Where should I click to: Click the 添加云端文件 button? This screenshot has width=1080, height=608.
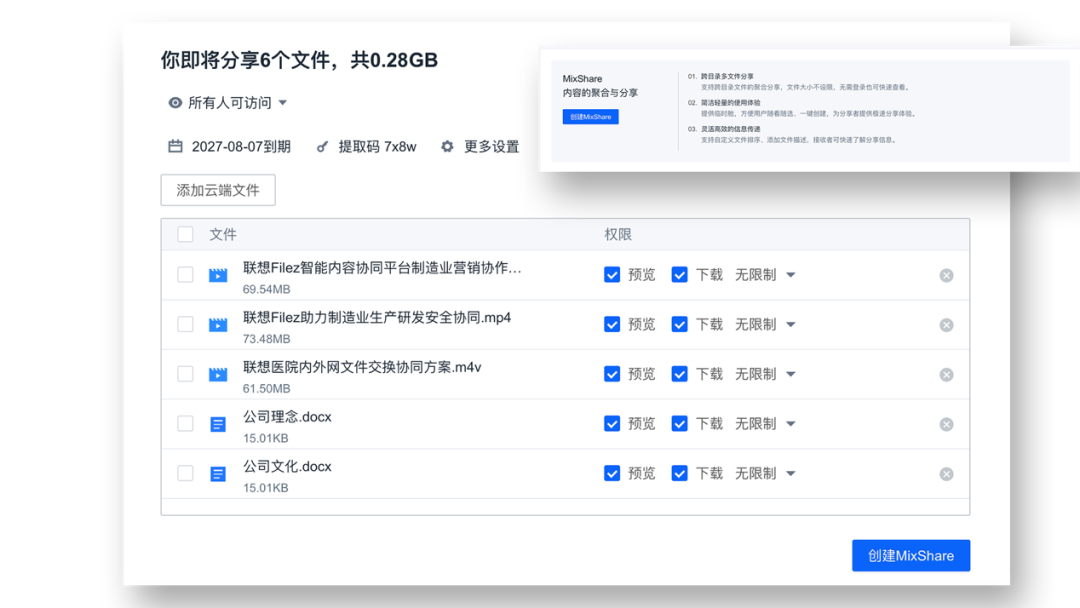pos(218,190)
